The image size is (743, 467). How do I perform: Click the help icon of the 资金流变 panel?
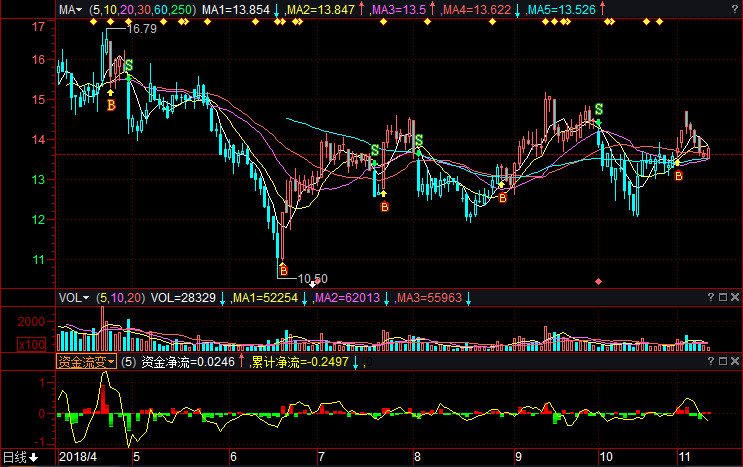pyautogui.click(x=710, y=361)
